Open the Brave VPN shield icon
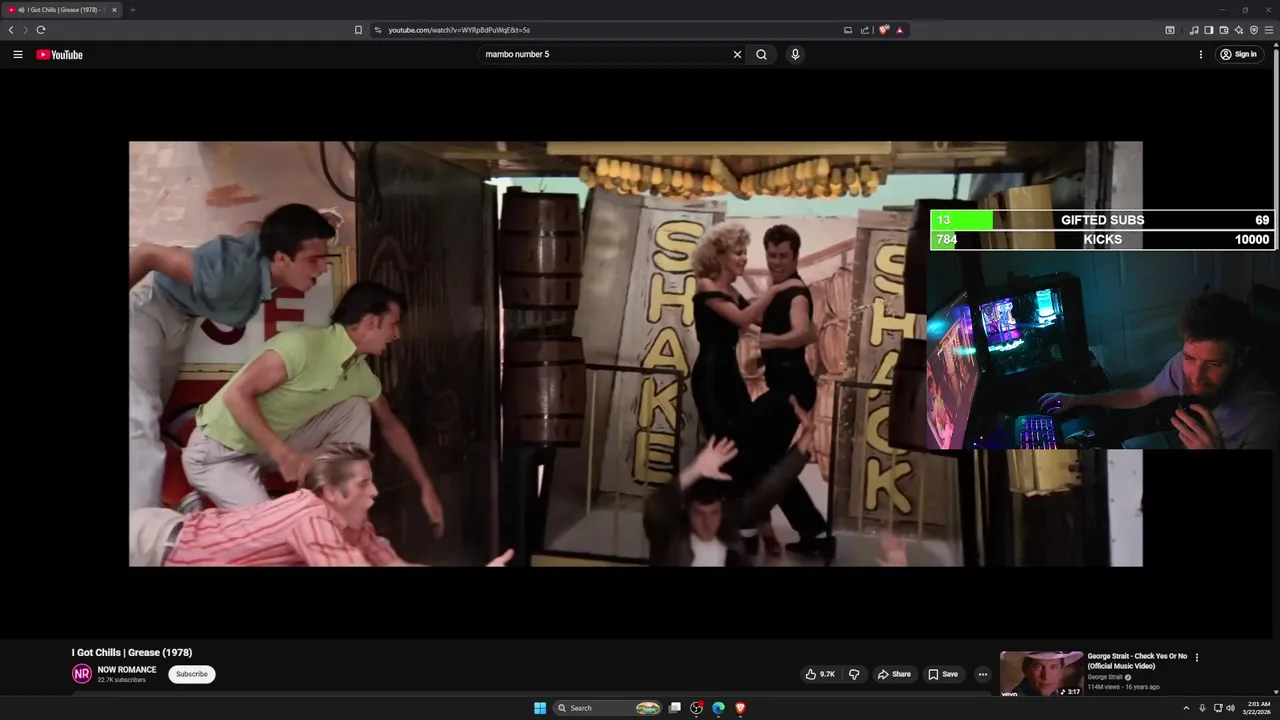Viewport: 1280px width, 720px height. [1254, 30]
